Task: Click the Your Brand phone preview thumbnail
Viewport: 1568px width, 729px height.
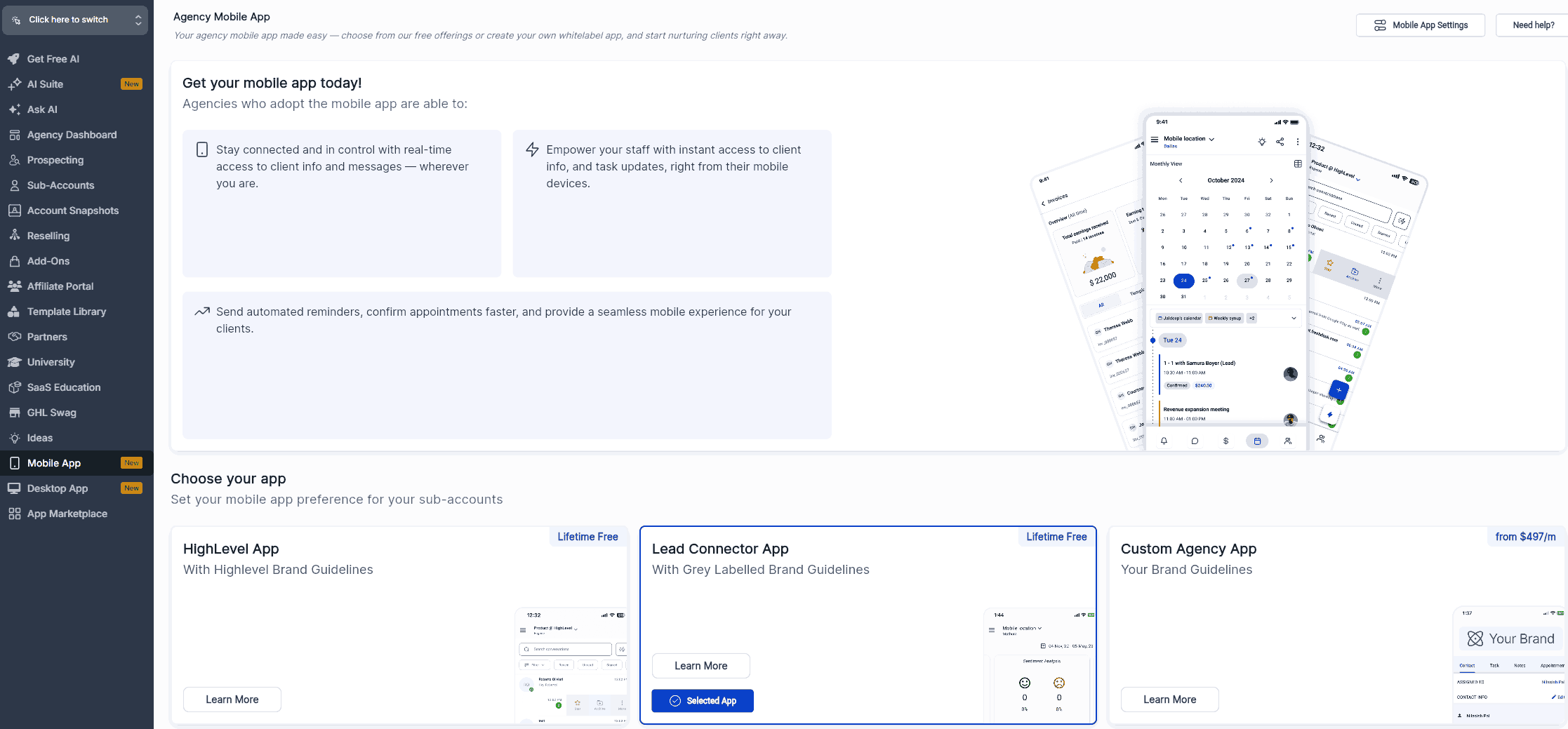Action: pyautogui.click(x=1509, y=665)
